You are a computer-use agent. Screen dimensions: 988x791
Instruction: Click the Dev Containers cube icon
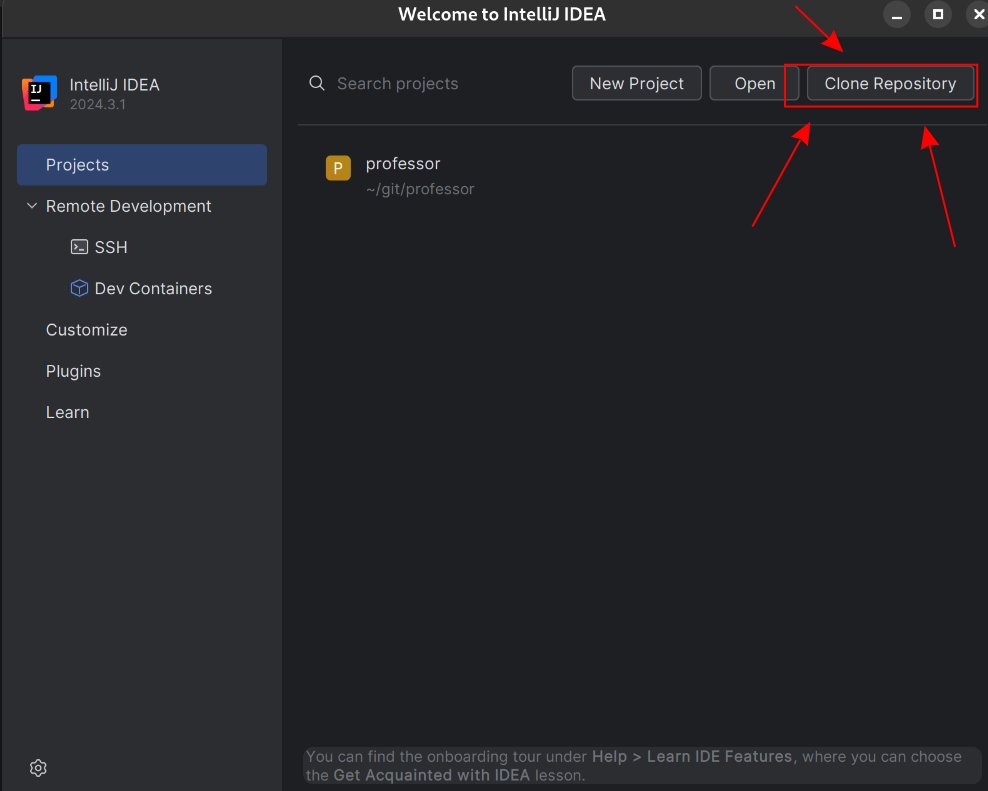point(79,288)
